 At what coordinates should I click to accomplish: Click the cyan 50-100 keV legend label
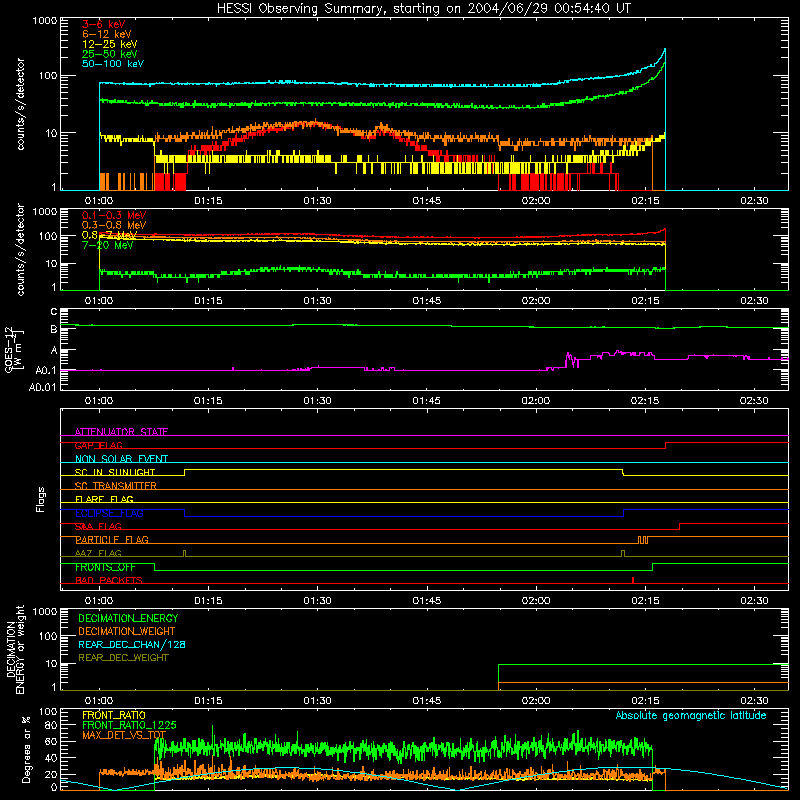[x=113, y=64]
